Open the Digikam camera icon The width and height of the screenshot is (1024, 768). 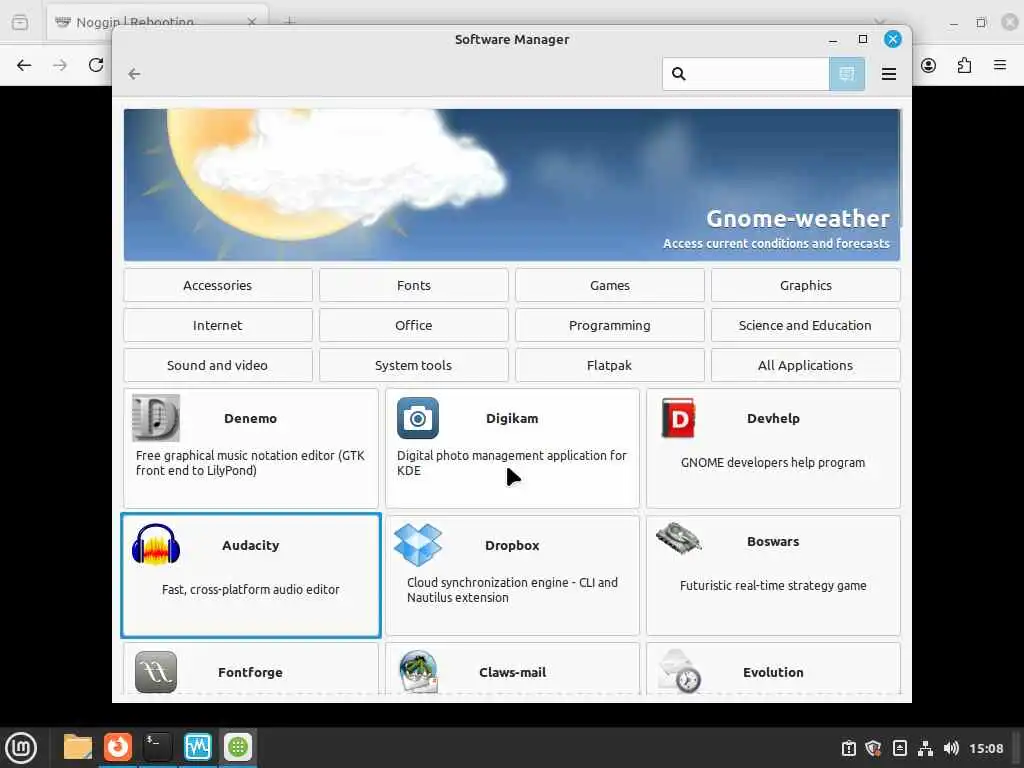coord(417,418)
